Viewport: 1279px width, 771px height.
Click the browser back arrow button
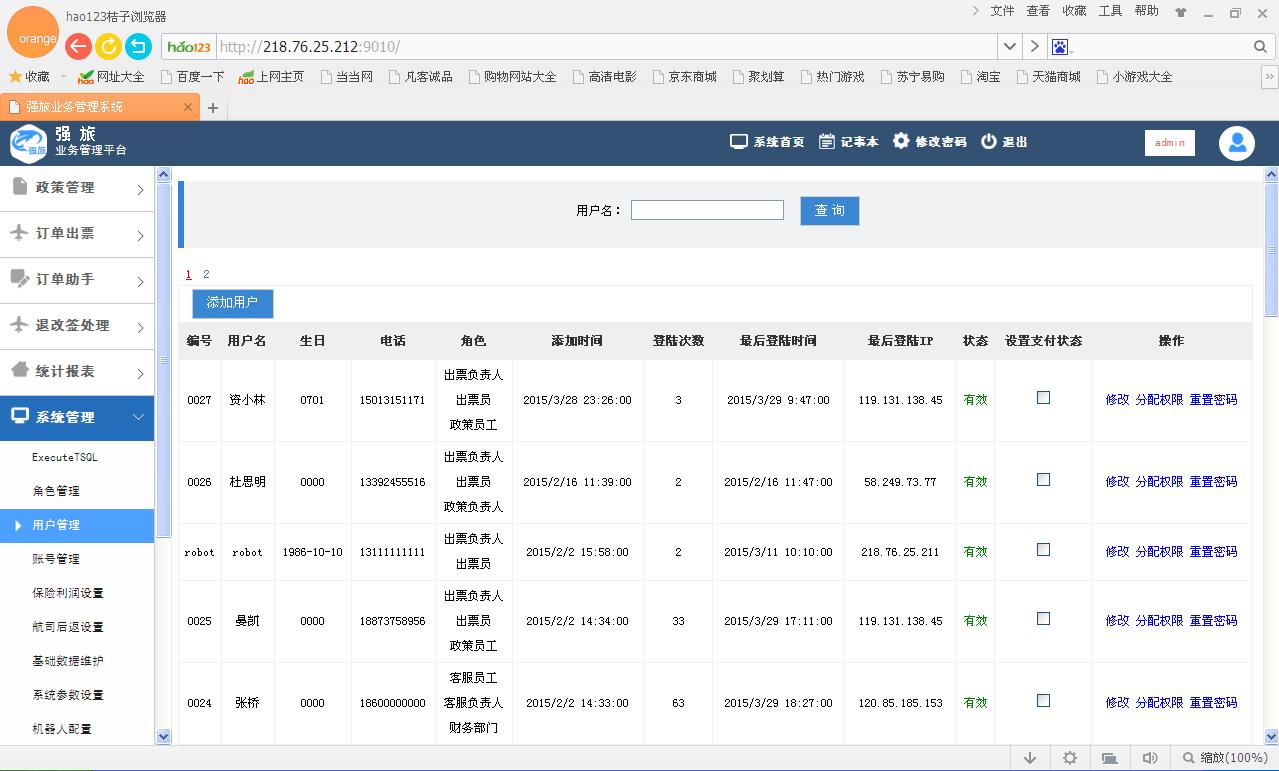(78, 46)
